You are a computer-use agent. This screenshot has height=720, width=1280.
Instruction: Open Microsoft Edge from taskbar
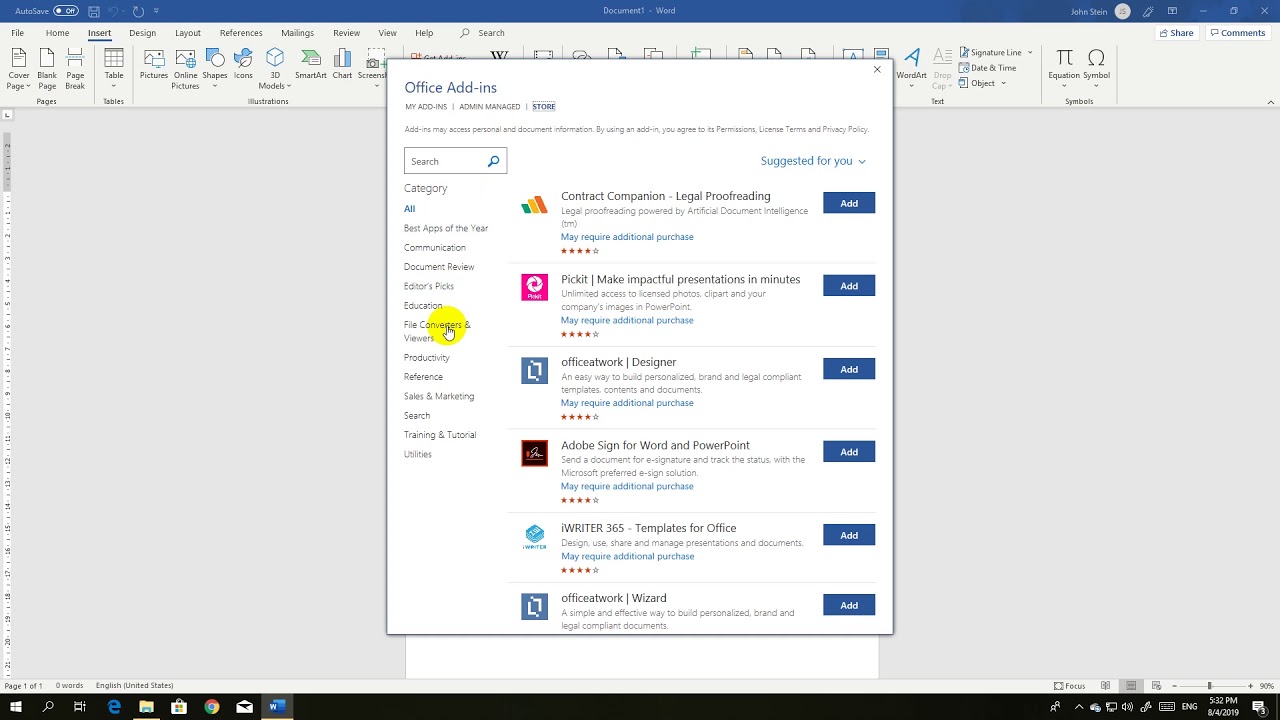coord(114,707)
